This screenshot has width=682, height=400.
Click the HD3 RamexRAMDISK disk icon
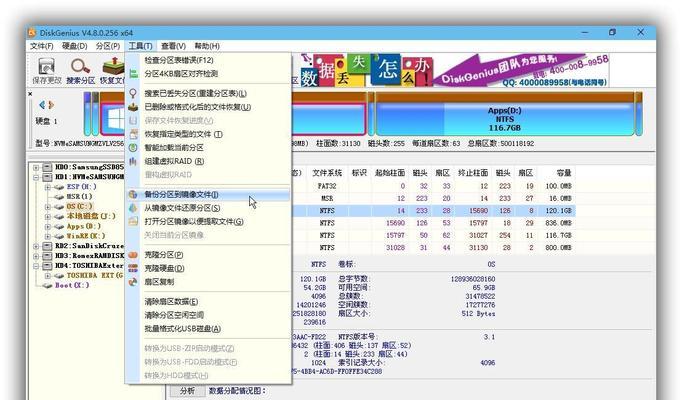click(x=47, y=256)
